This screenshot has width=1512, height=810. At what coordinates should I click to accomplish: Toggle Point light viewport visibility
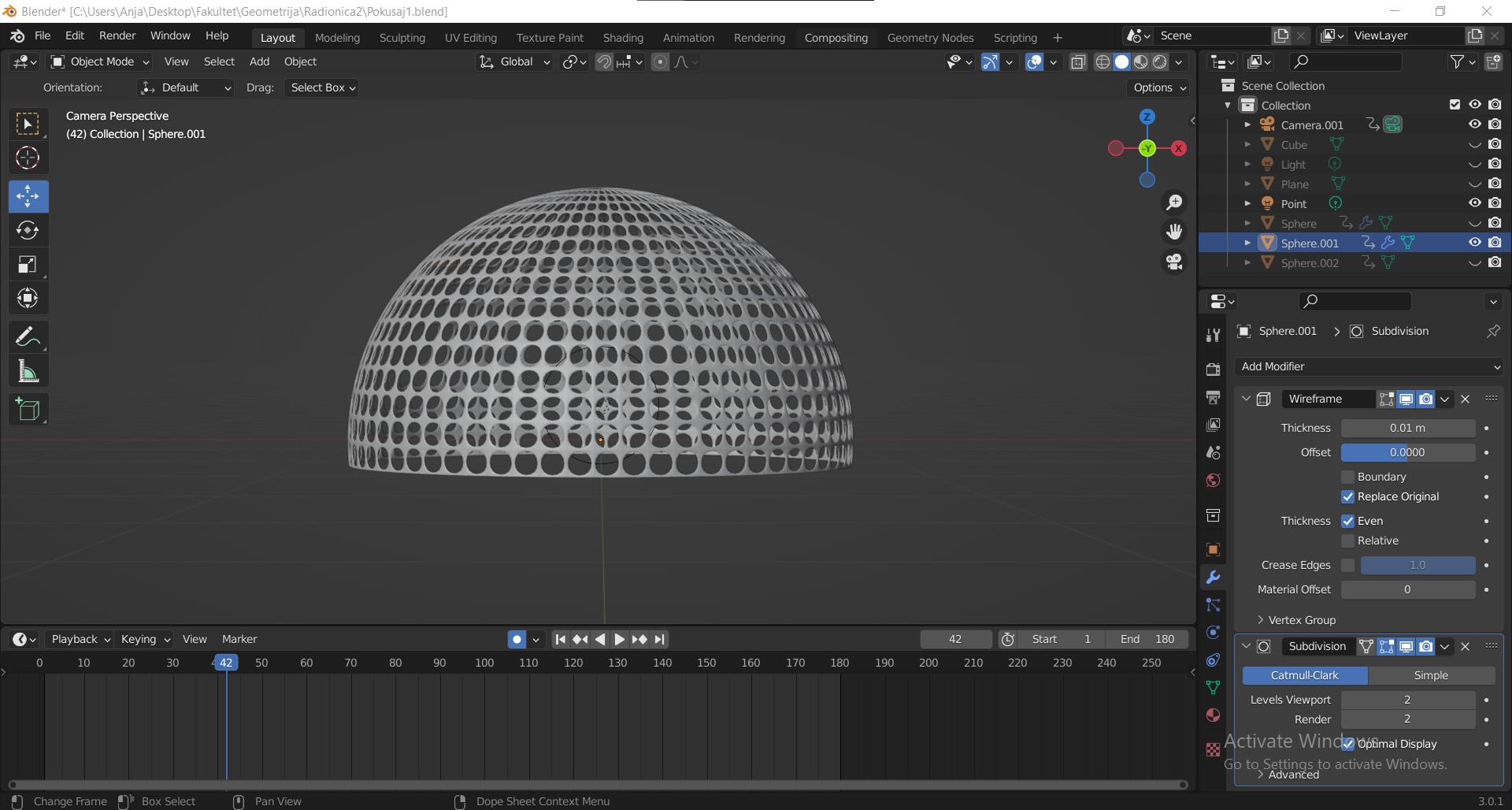(x=1475, y=203)
